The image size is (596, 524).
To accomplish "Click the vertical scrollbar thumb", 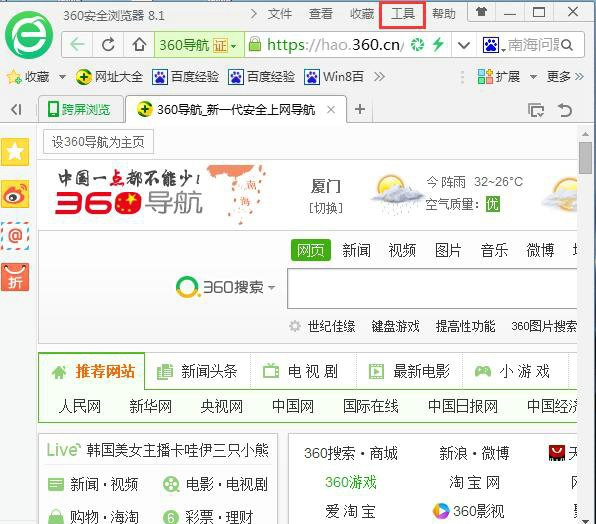I will click(585, 157).
